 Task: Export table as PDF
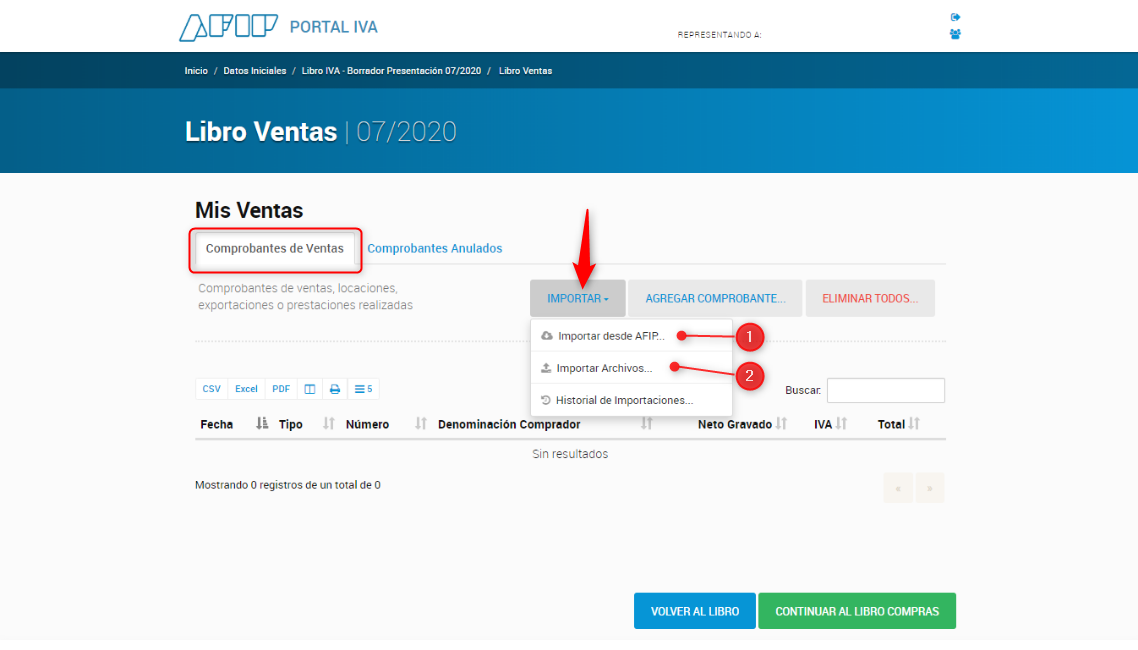coord(281,389)
